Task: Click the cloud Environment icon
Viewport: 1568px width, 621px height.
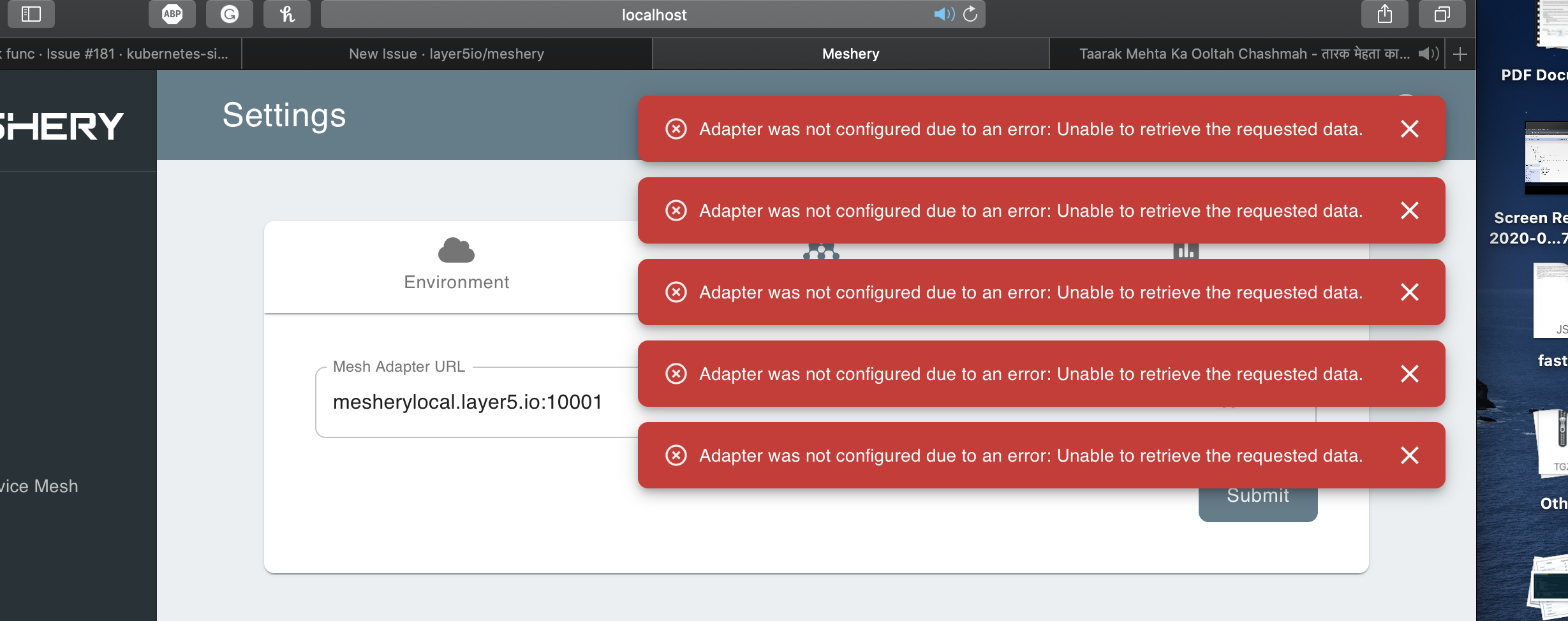Action: coord(456,250)
